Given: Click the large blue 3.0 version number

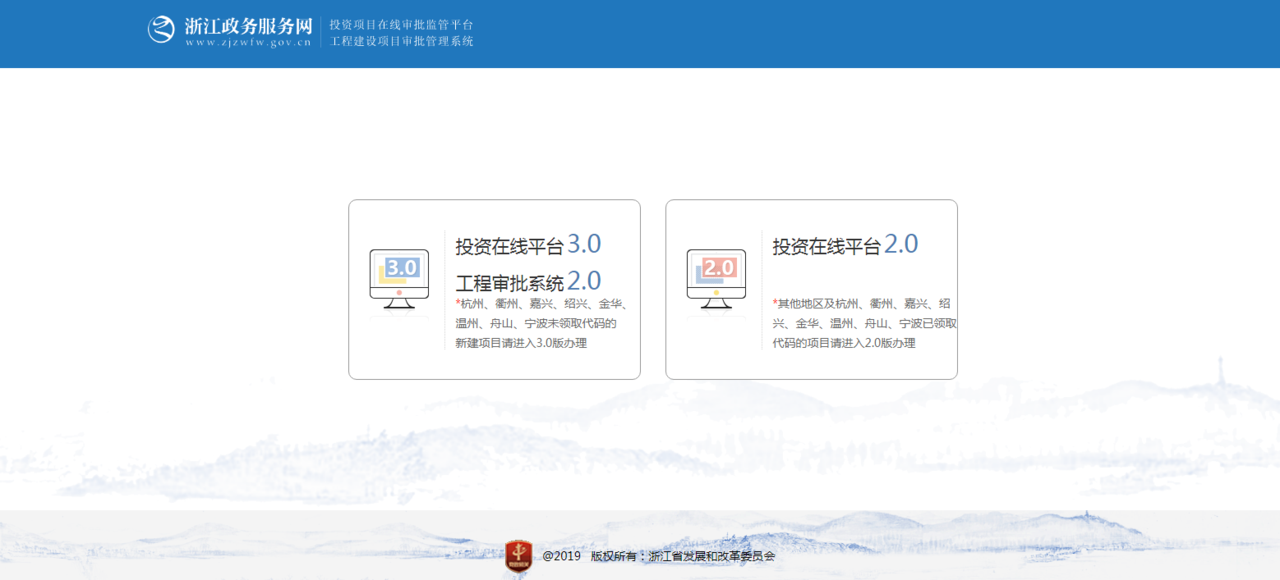Looking at the screenshot, I should pos(584,244).
